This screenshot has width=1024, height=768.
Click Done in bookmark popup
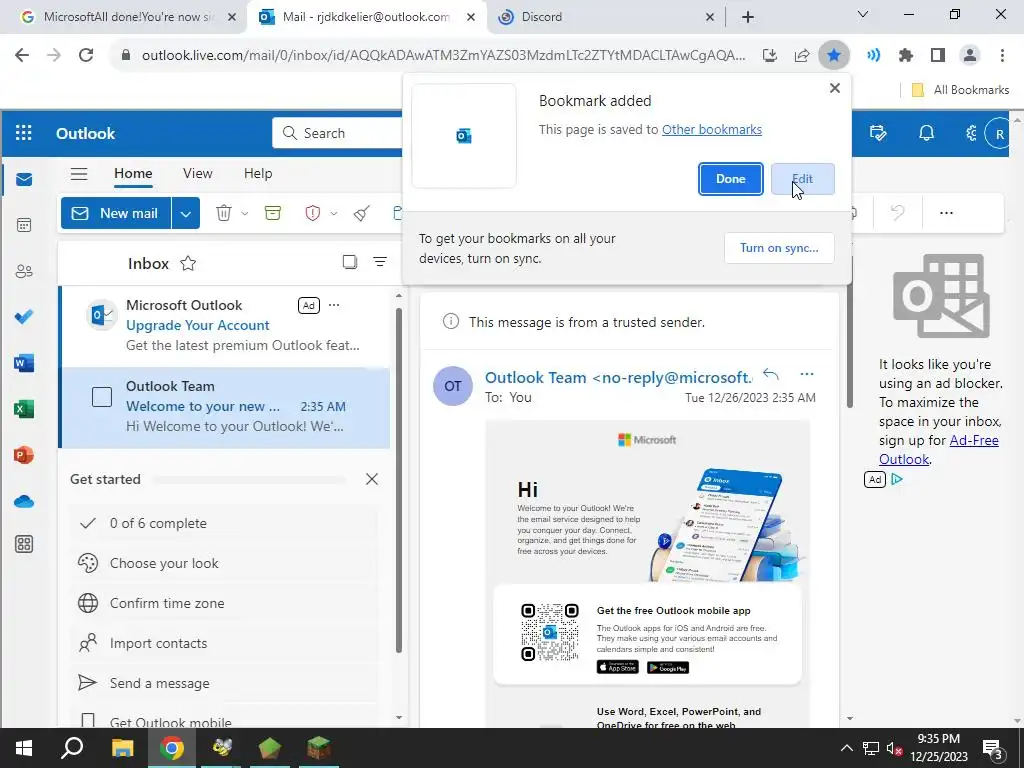(730, 179)
